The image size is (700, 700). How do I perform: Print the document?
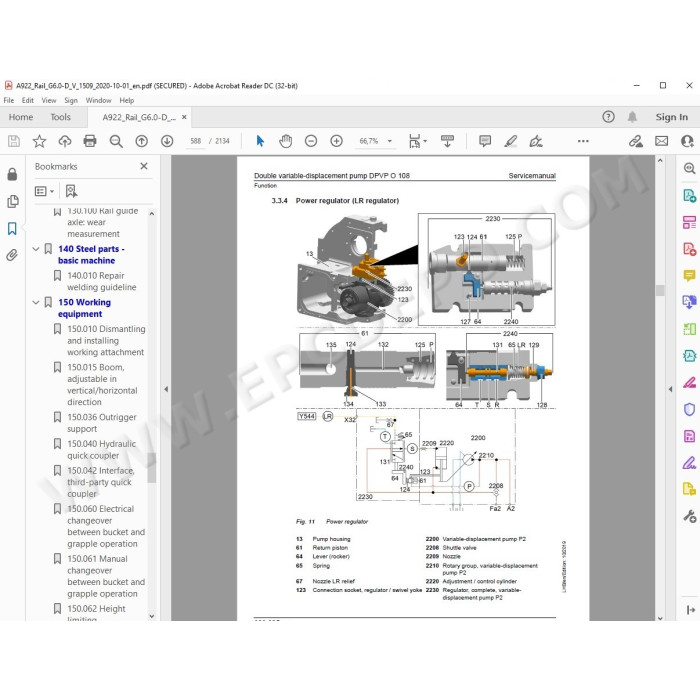click(90, 142)
